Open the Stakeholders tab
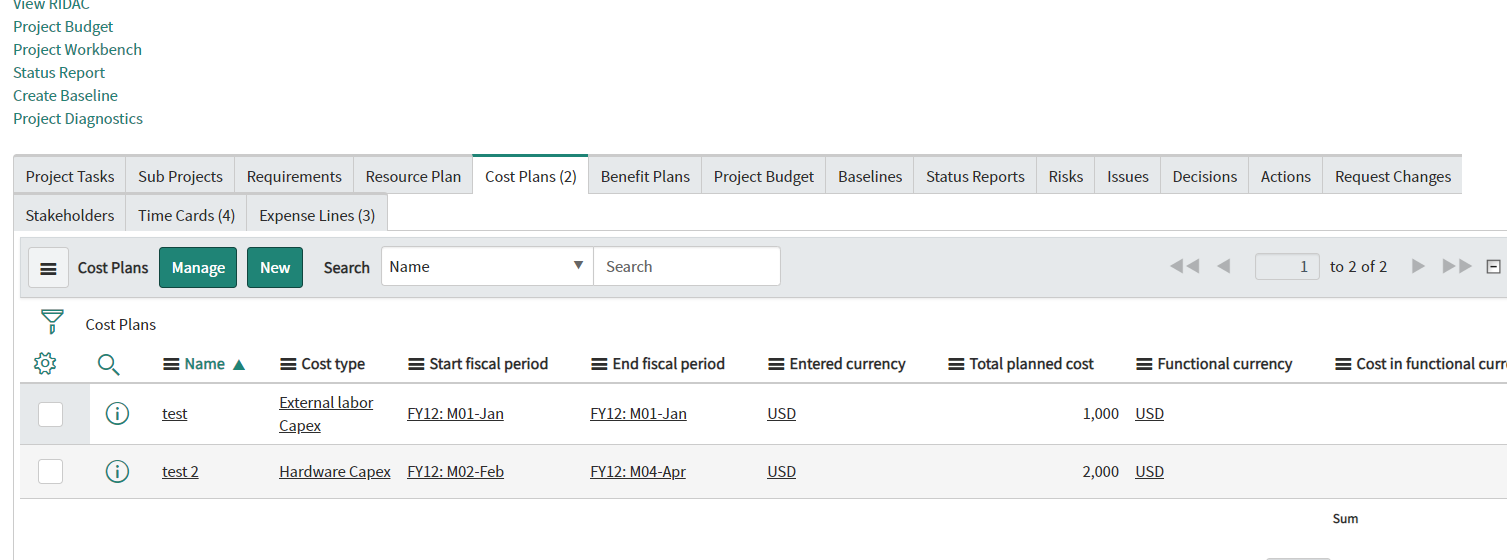 pos(70,215)
